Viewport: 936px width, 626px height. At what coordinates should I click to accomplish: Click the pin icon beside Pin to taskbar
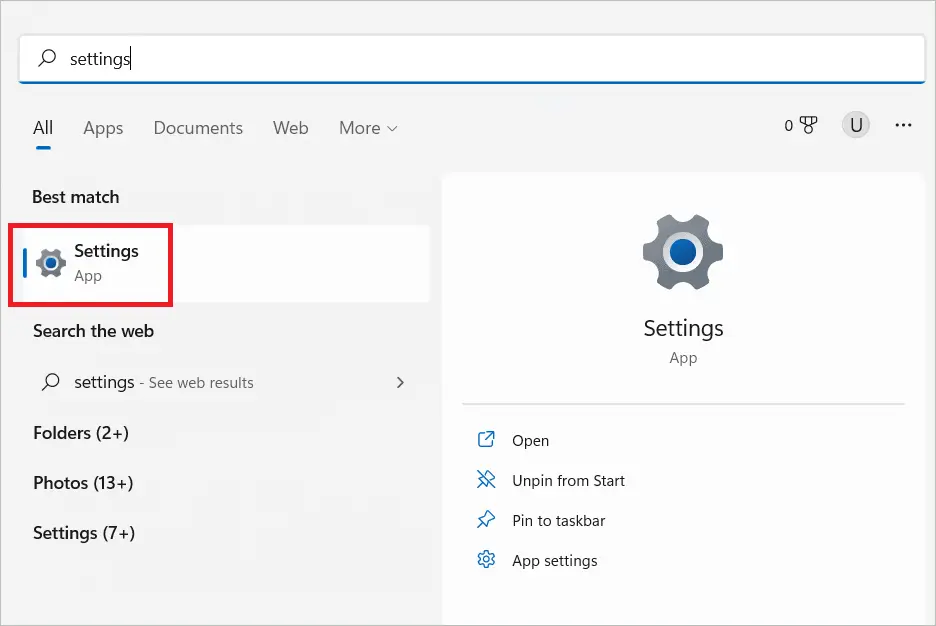[x=486, y=519]
